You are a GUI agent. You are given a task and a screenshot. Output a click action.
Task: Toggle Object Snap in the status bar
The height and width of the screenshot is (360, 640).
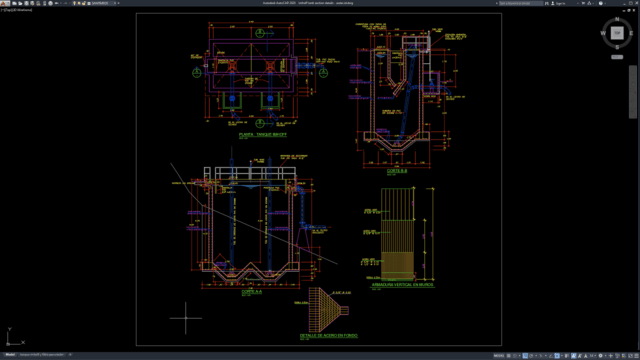[x=557, y=356]
